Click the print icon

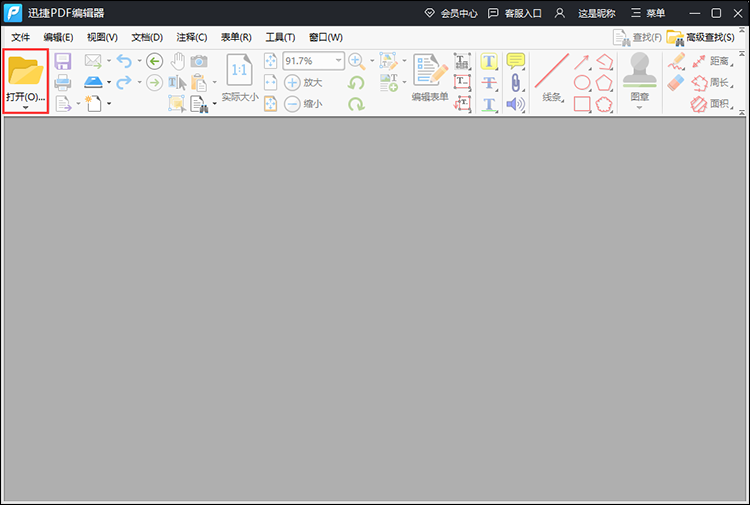click(63, 82)
